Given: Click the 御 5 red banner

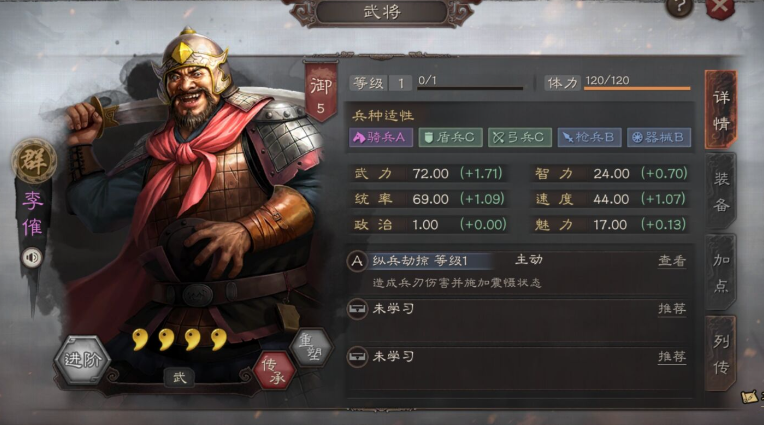Looking at the screenshot, I should 321,93.
